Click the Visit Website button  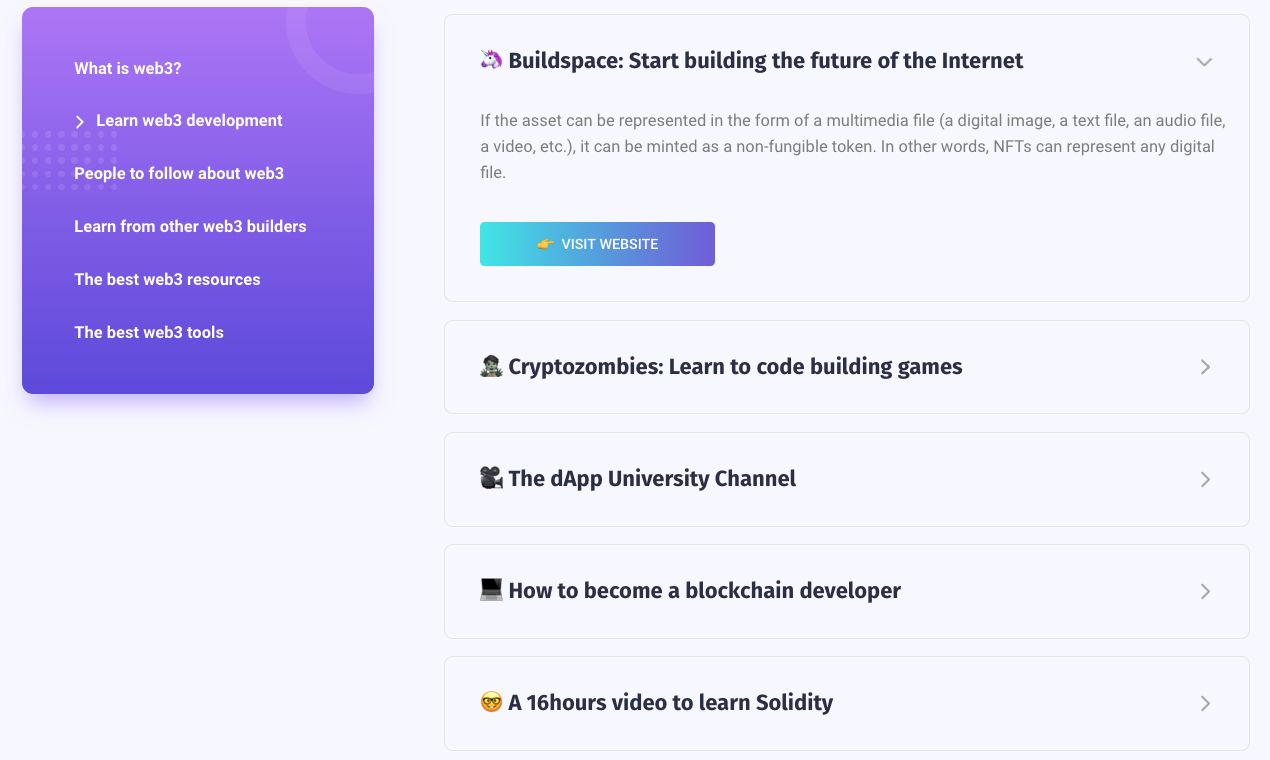[x=597, y=243]
